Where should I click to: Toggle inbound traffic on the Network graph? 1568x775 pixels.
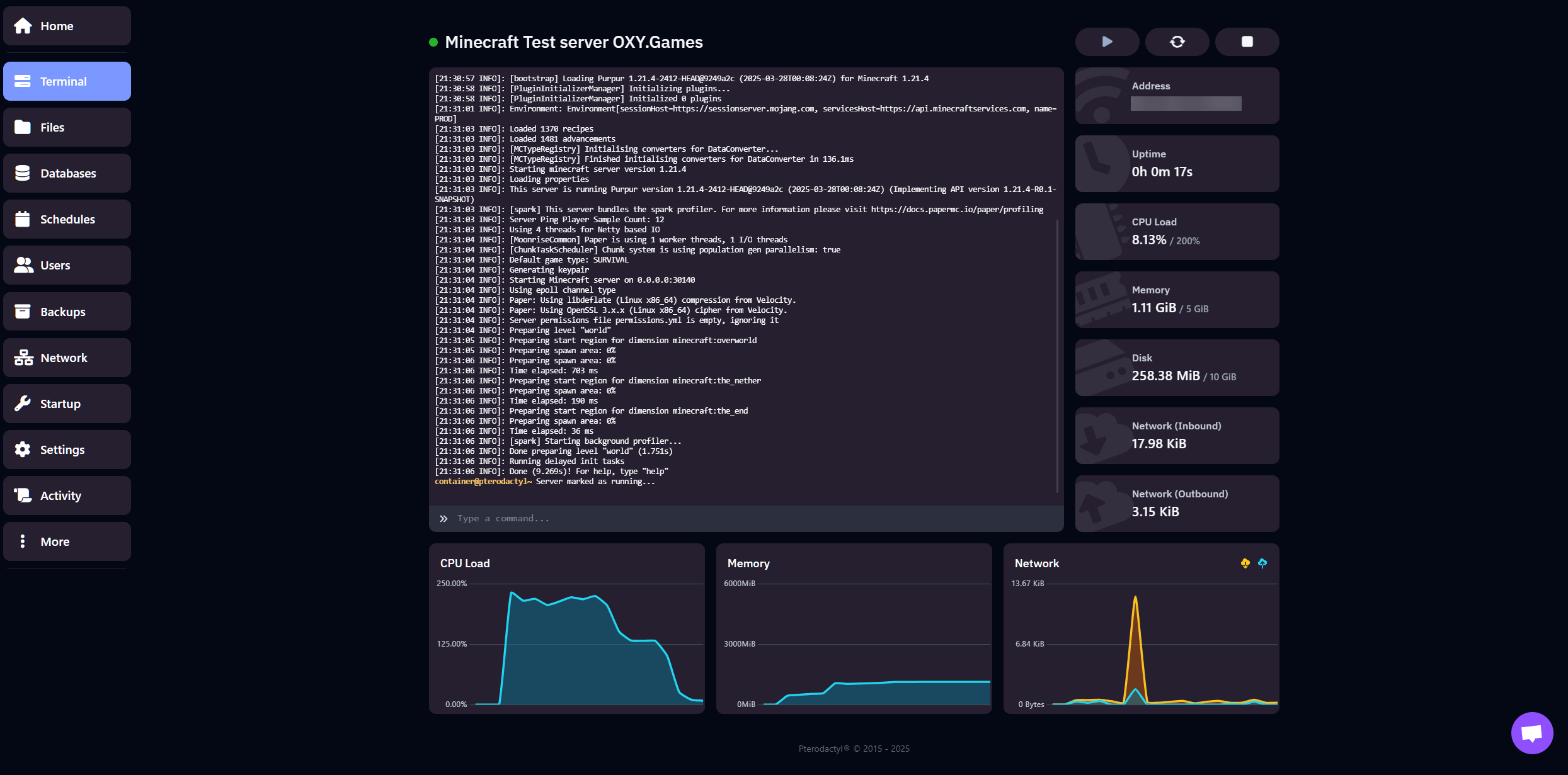[1245, 563]
